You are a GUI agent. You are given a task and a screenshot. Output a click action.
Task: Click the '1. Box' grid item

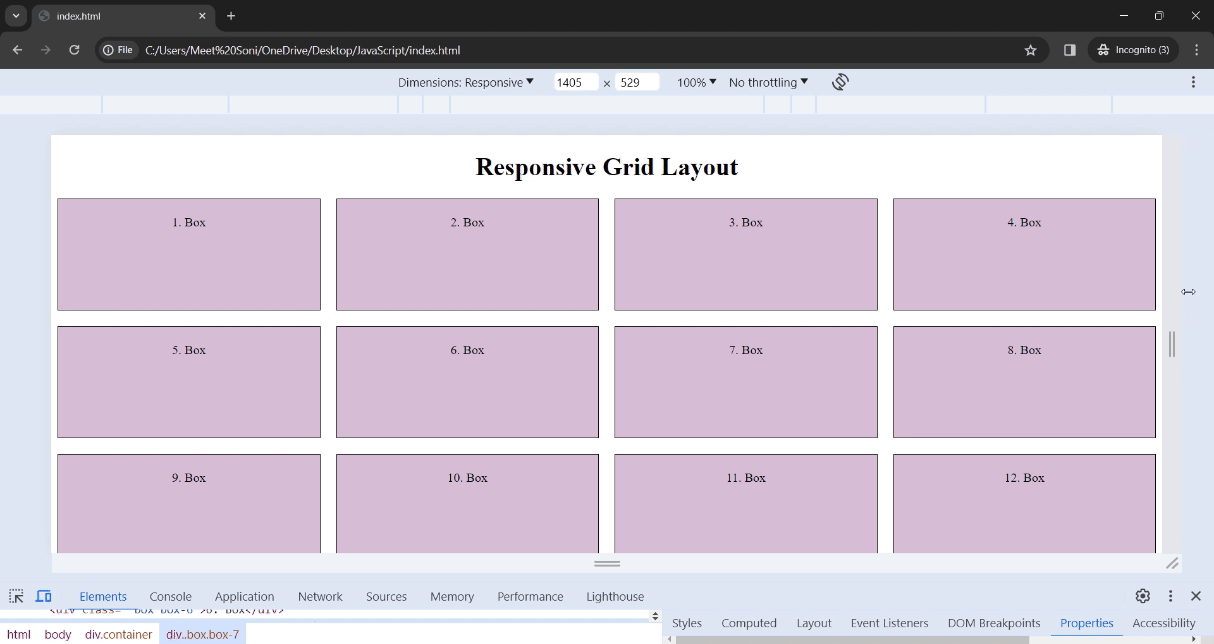tap(189, 254)
